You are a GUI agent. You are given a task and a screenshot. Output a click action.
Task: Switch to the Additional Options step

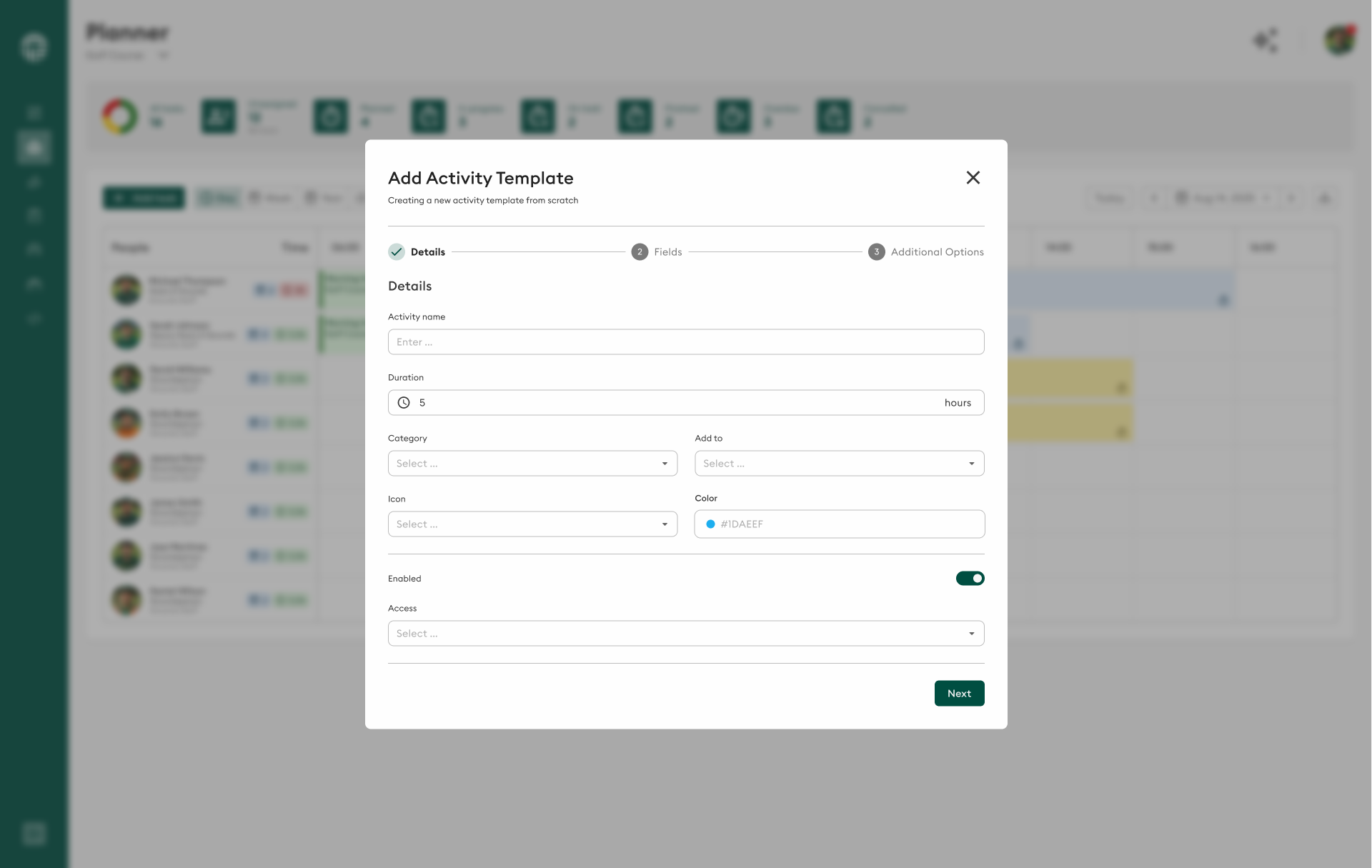(937, 252)
